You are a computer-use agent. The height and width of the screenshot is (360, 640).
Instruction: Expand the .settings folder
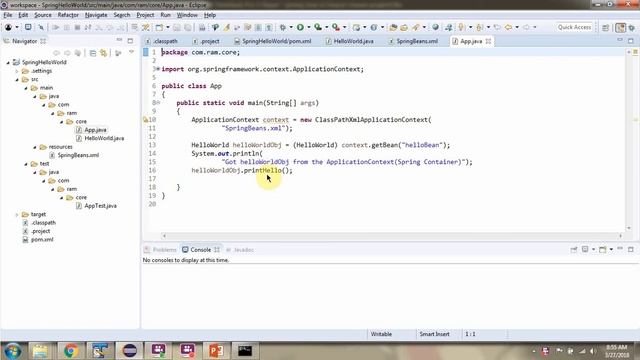click(x=17, y=71)
